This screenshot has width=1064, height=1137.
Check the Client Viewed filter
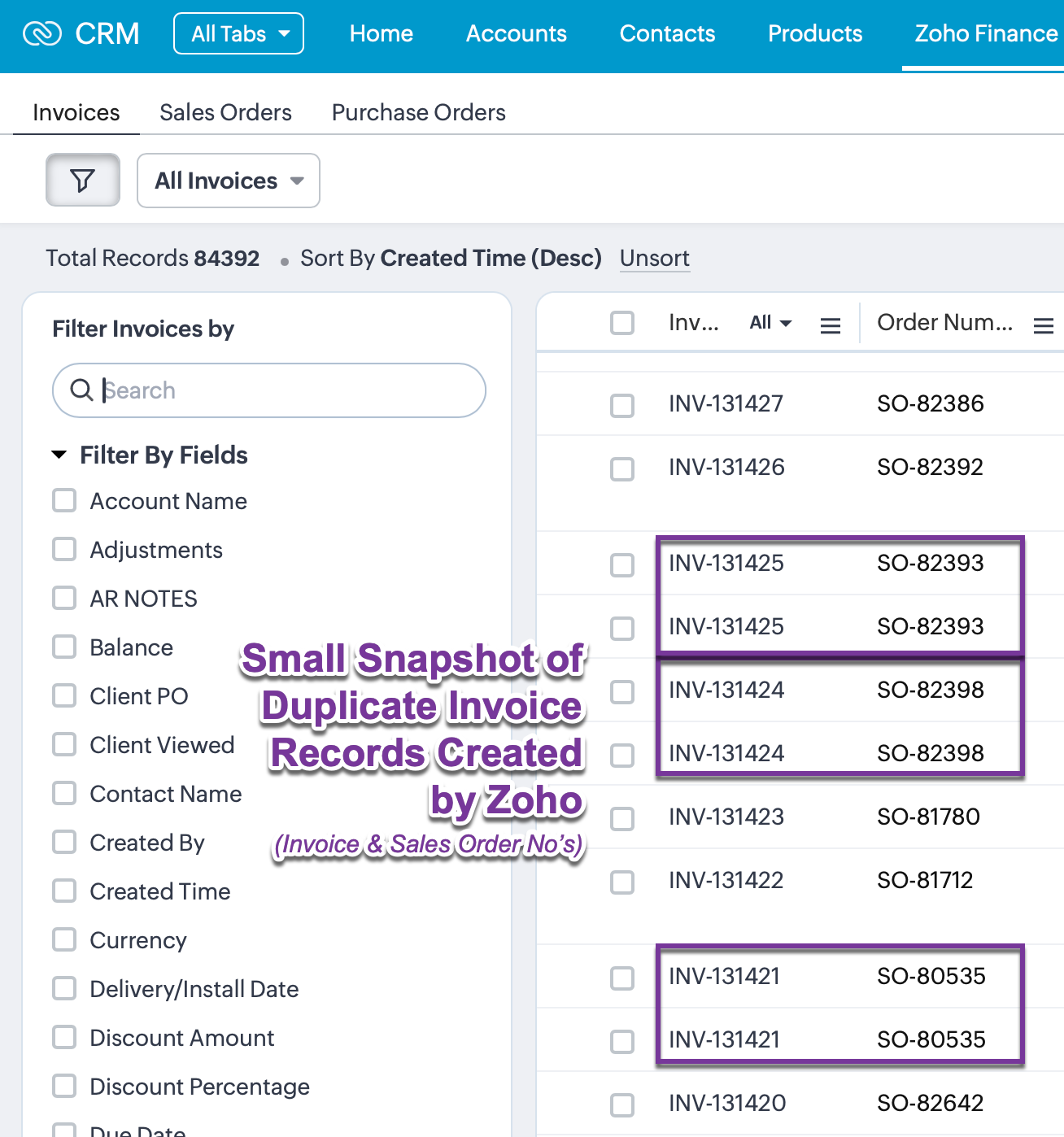pos(64,744)
